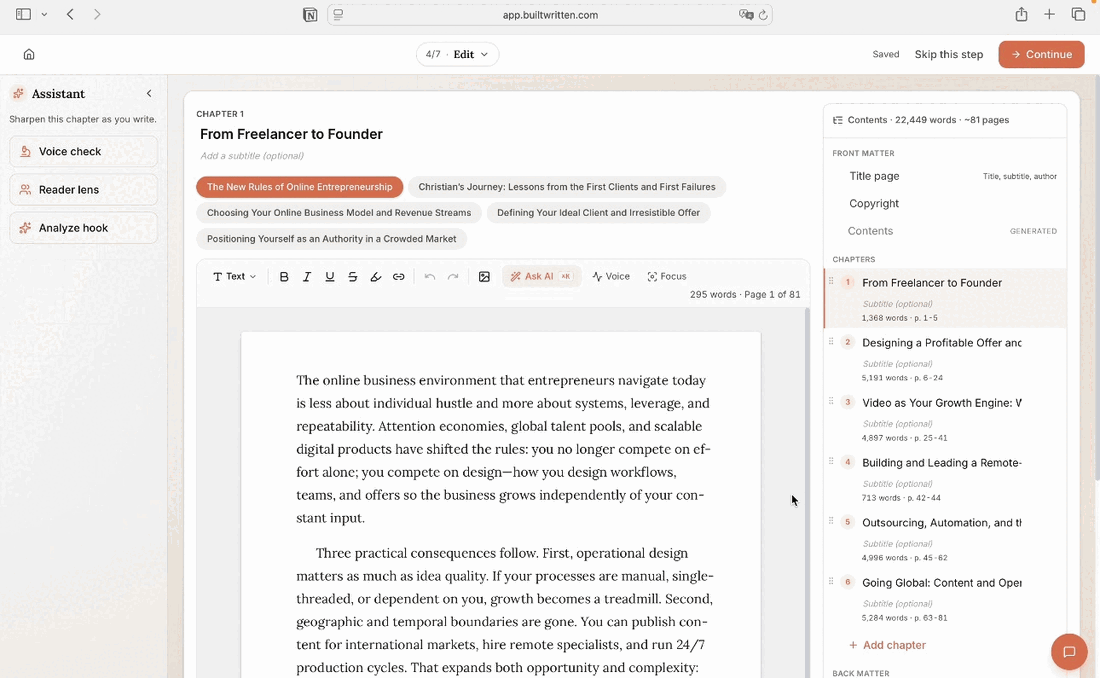The image size is (1100, 678).
Task: Click the Contents list icon
Action: tap(838, 120)
